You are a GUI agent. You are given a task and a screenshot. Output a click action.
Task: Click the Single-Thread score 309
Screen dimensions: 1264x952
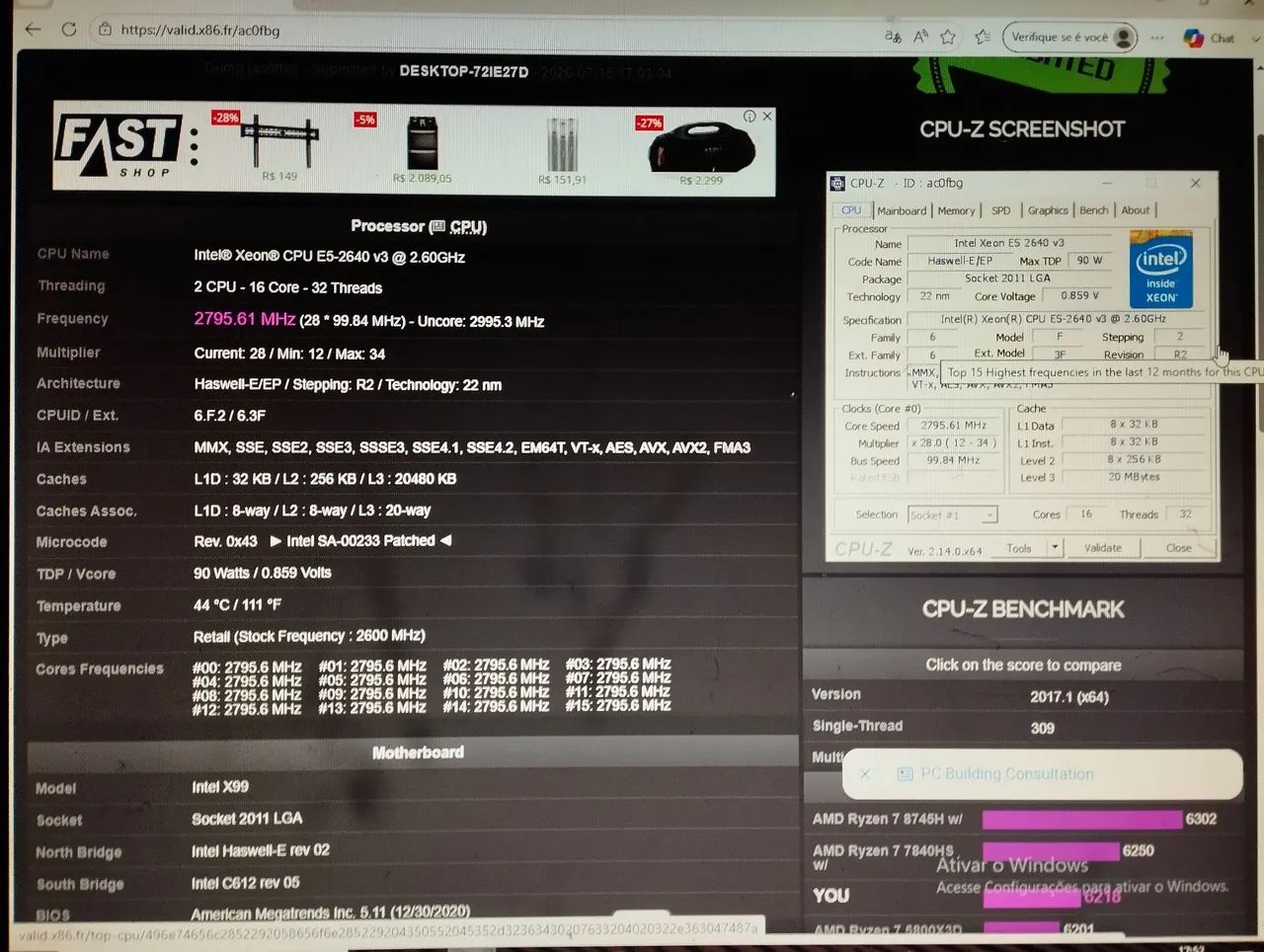tap(1043, 729)
